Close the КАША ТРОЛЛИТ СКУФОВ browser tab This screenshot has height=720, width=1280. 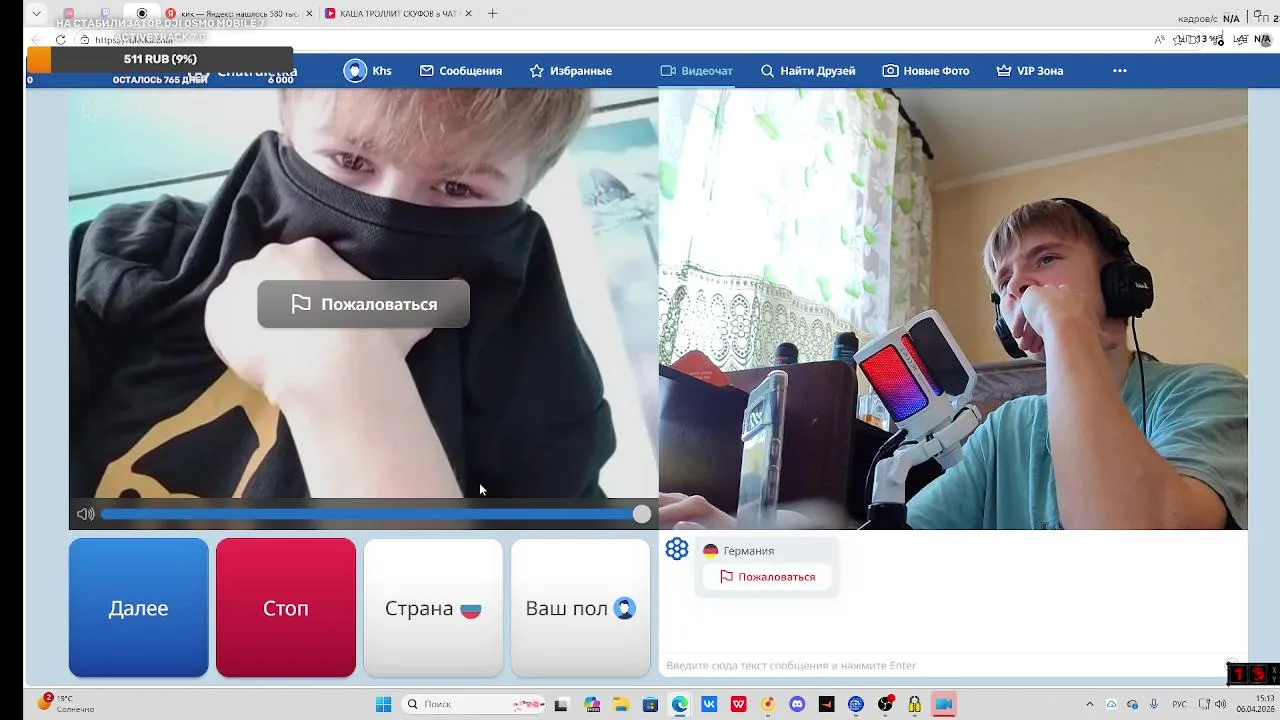click(468, 14)
